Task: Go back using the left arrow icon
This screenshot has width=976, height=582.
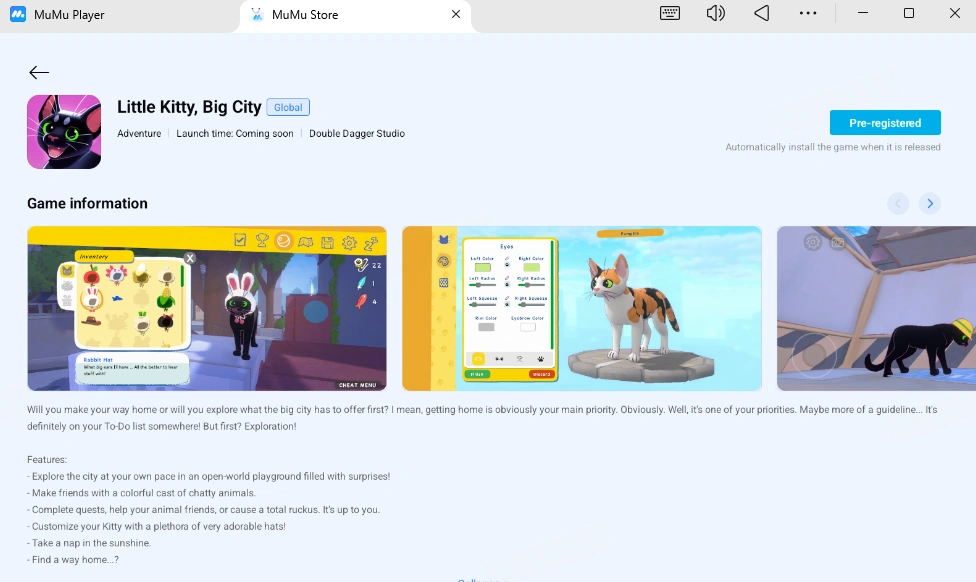Action: coord(39,73)
